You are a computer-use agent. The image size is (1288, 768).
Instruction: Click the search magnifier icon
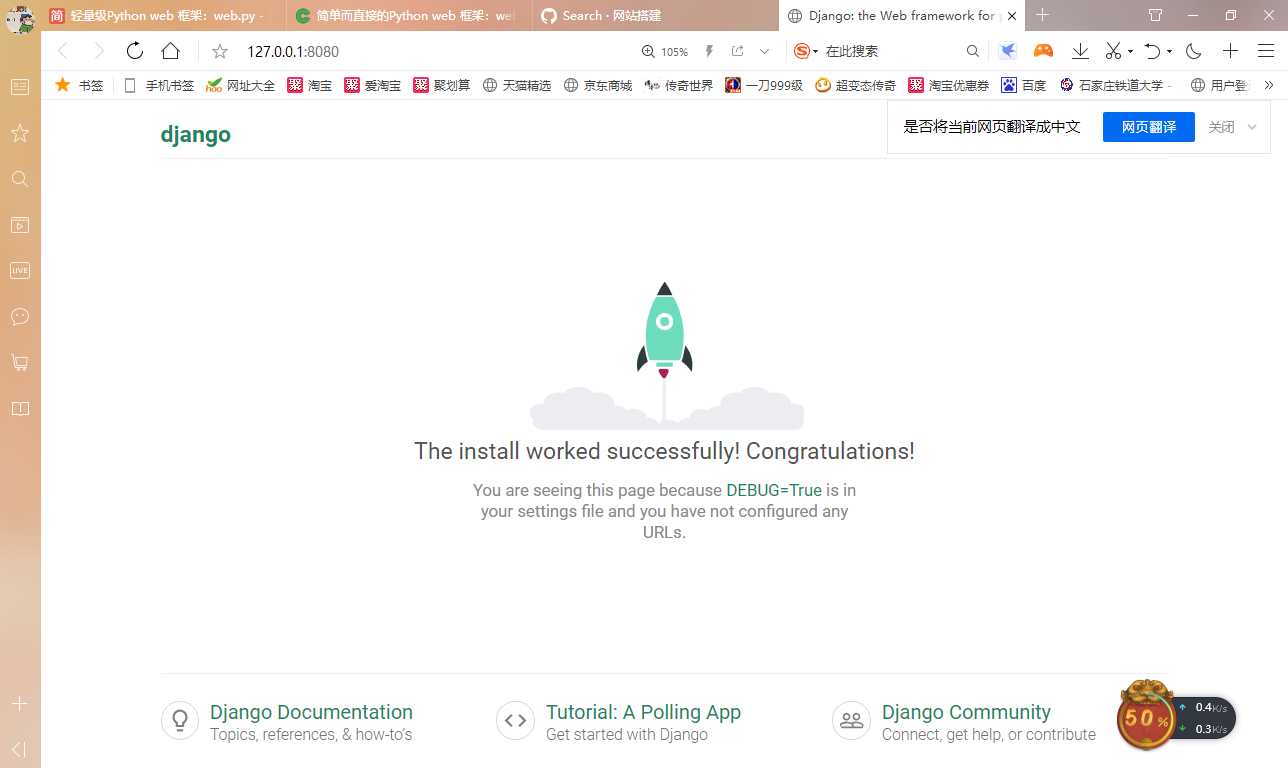pos(973,52)
